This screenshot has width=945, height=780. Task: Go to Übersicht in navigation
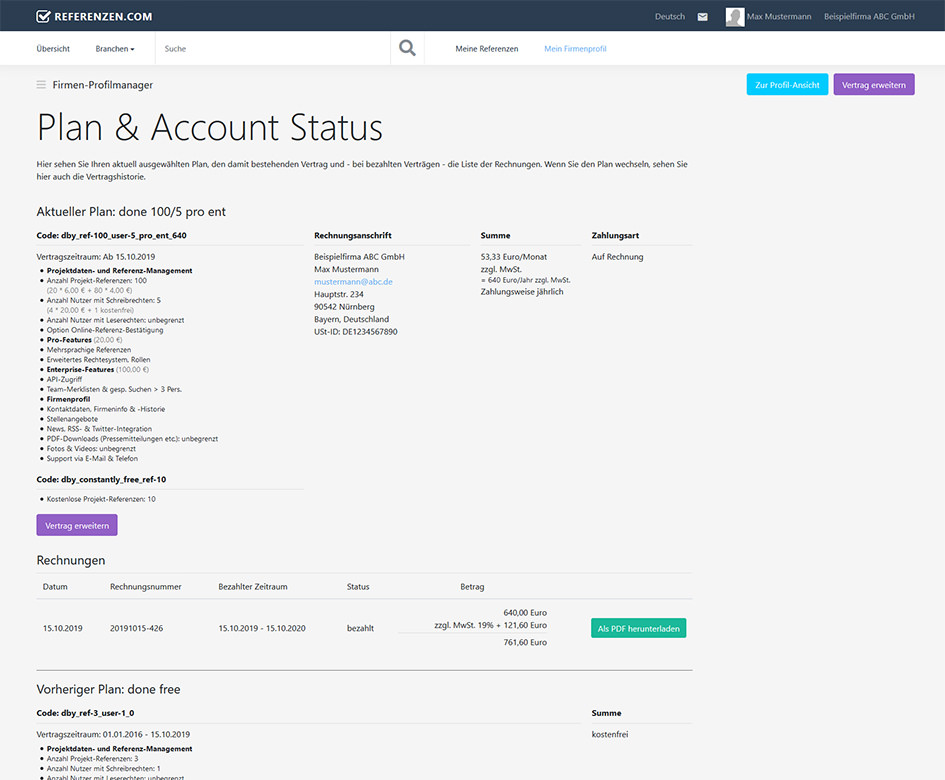53,49
